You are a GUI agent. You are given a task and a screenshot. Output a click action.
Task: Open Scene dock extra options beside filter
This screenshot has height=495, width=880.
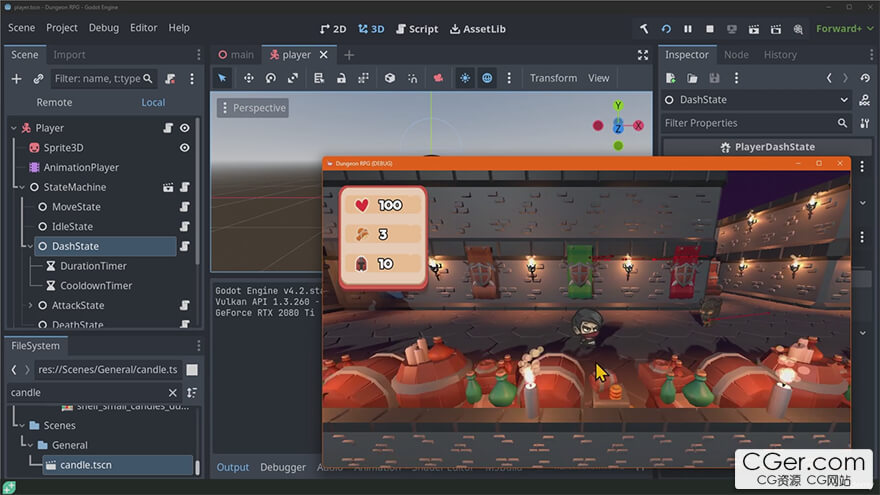pos(192,79)
